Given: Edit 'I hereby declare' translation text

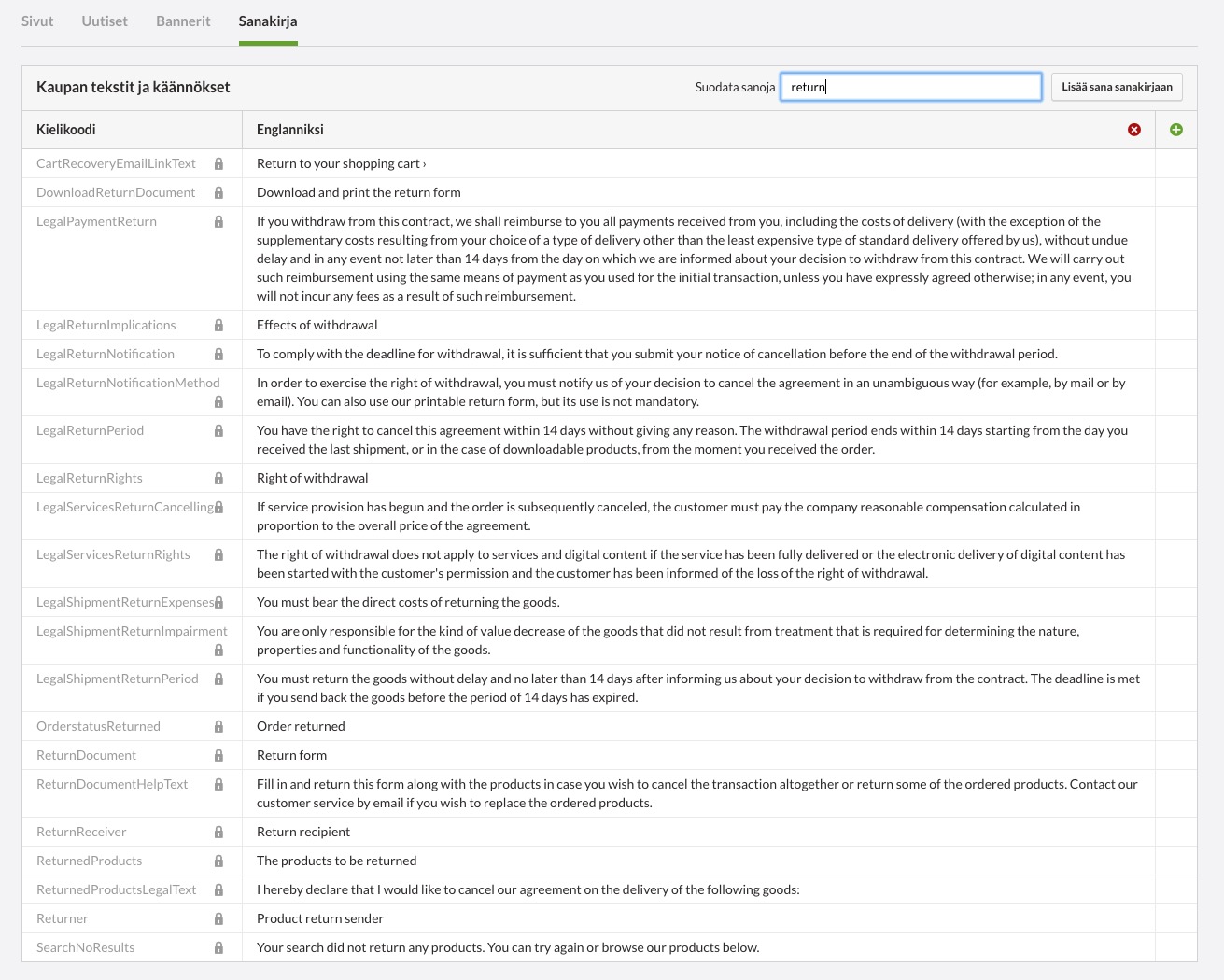Looking at the screenshot, I should [528, 889].
